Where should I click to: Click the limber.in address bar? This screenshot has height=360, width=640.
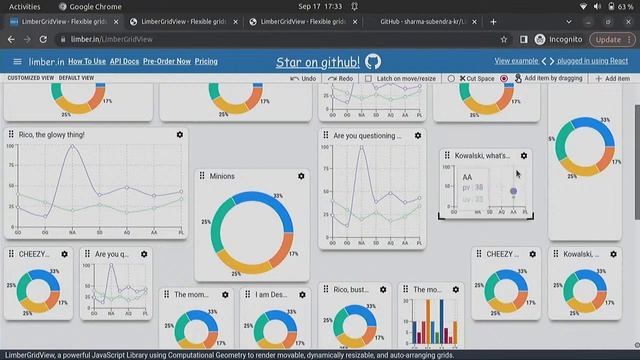(x=278, y=40)
